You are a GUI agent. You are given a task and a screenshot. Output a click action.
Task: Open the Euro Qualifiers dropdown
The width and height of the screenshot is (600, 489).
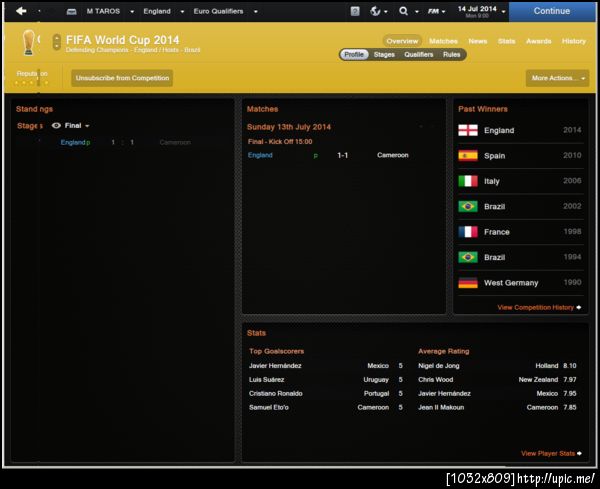256,12
